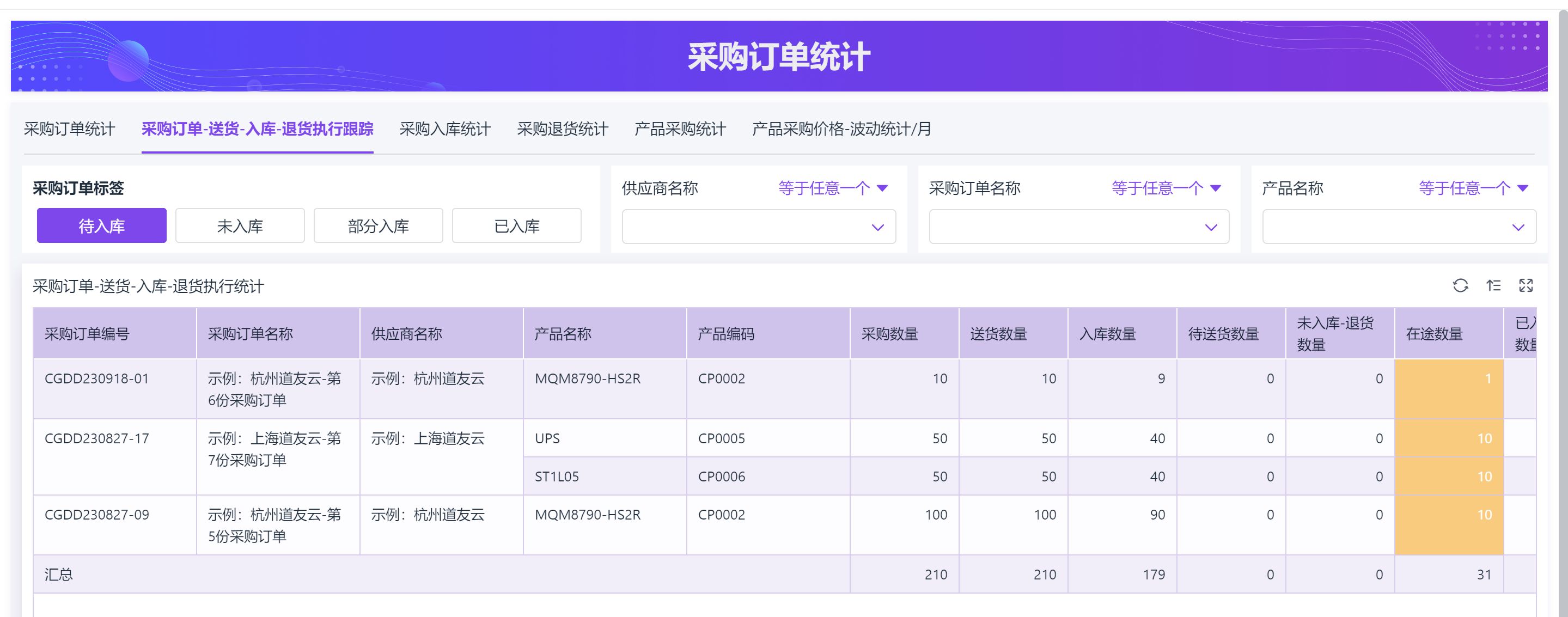Select the 未入库 tag filter
The width and height of the screenshot is (1568, 617).
click(240, 226)
